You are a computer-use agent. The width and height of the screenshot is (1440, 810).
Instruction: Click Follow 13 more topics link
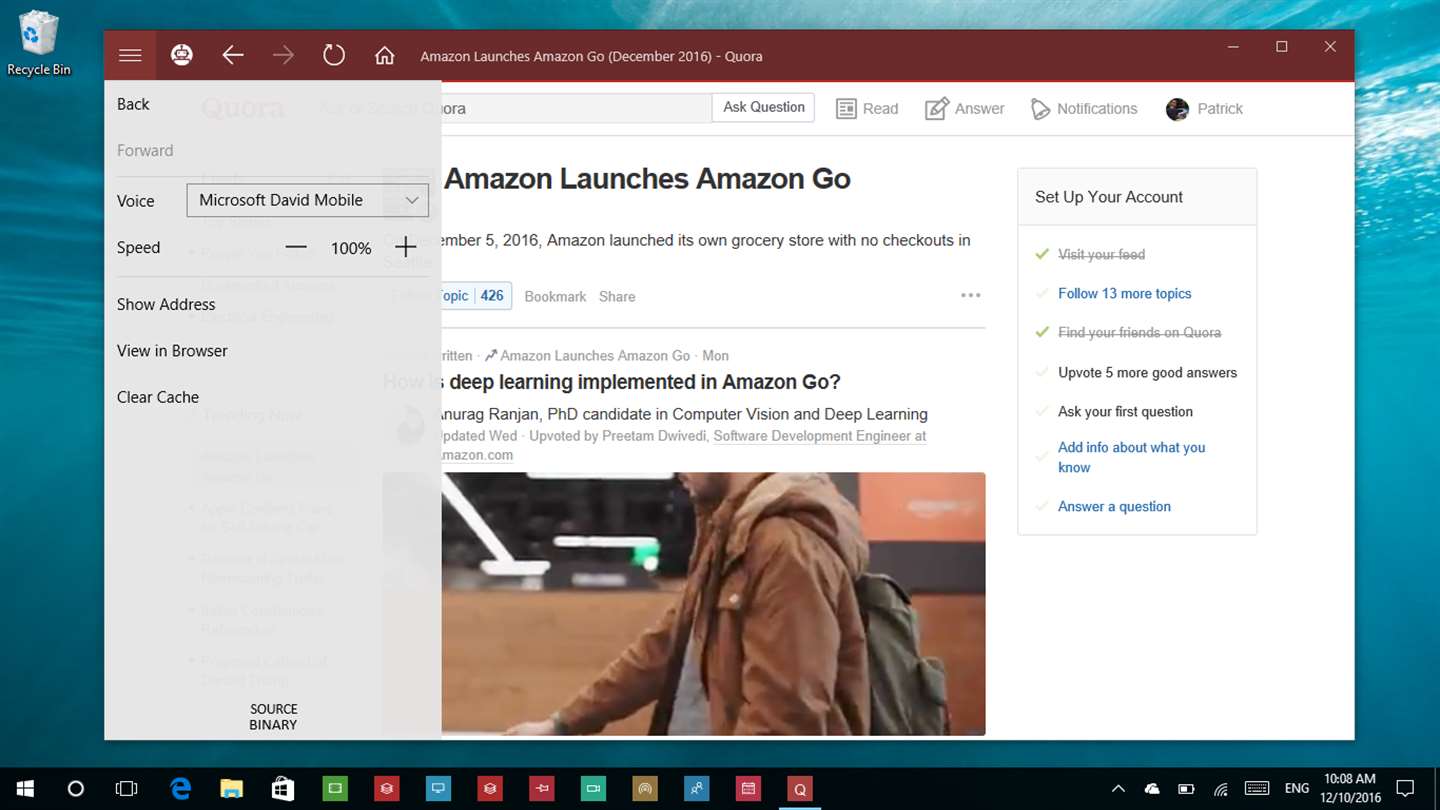click(x=1125, y=293)
